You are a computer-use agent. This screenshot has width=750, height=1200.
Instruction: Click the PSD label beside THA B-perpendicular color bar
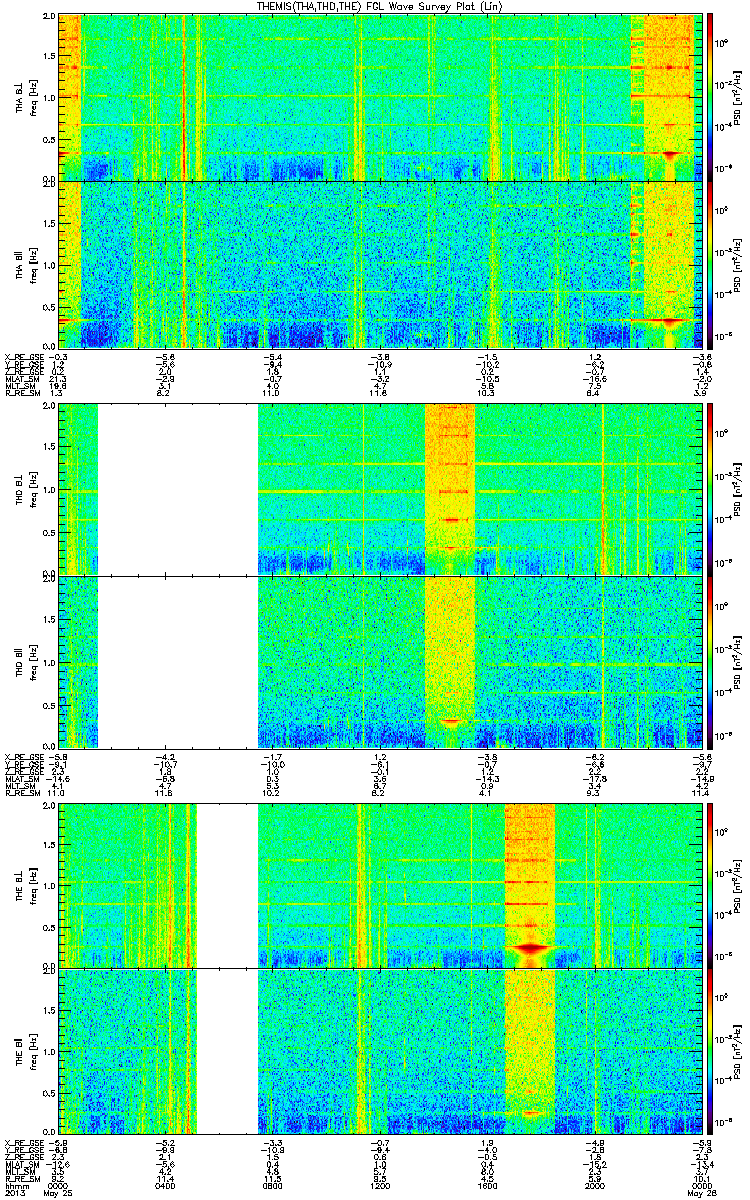(x=738, y=97)
